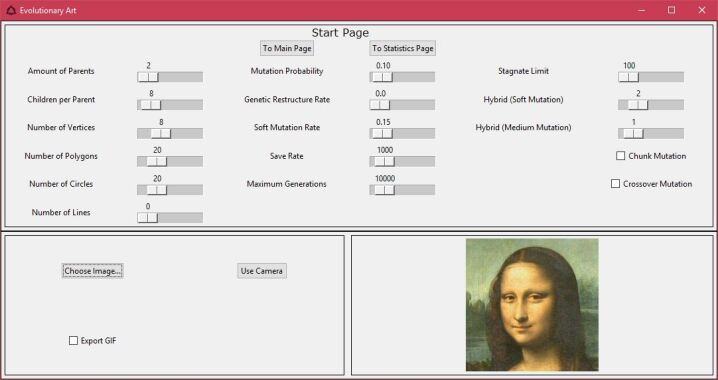Screen dimensions: 718x380
Task: Click the Mona Lisa preview image
Action: click(532, 304)
